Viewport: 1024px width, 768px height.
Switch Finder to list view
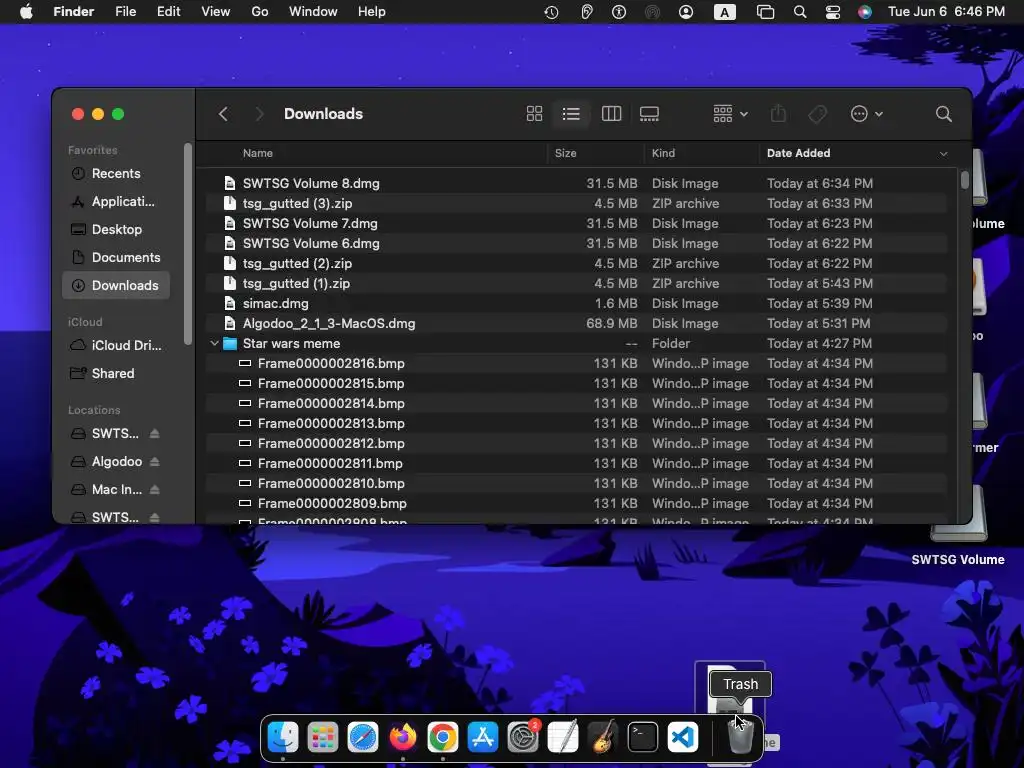571,114
